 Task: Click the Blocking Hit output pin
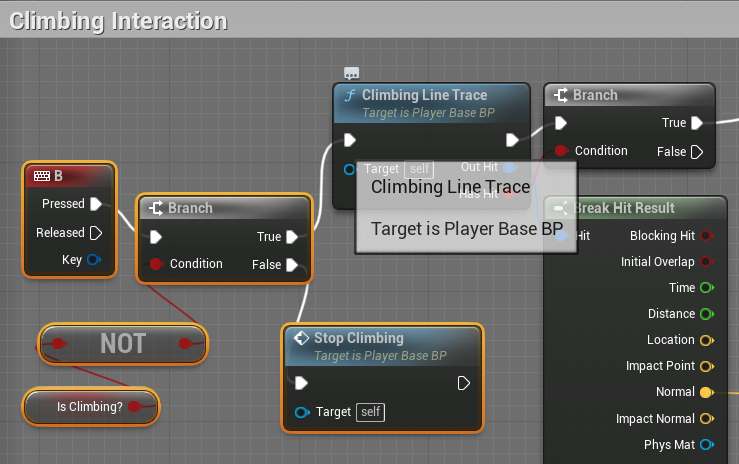point(706,236)
